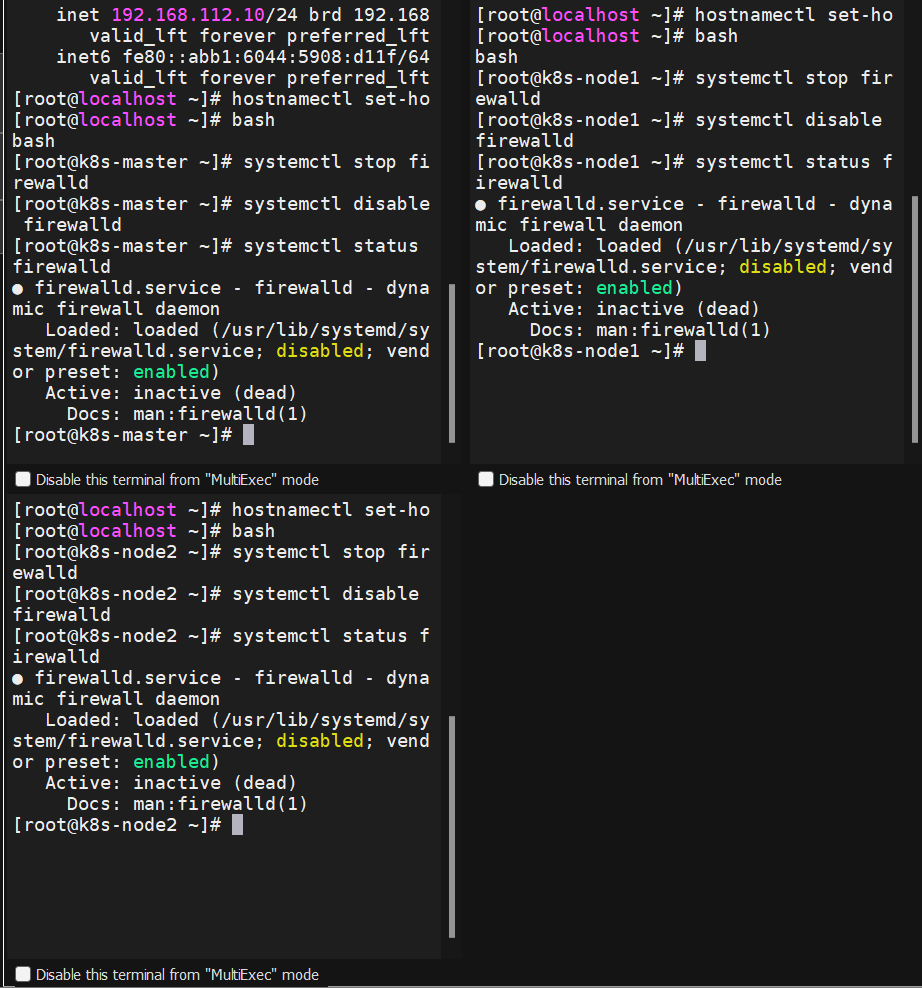
Task: Tick MultiExec disable checkbox under k8s-node2 terminal
Action: (x=23, y=974)
